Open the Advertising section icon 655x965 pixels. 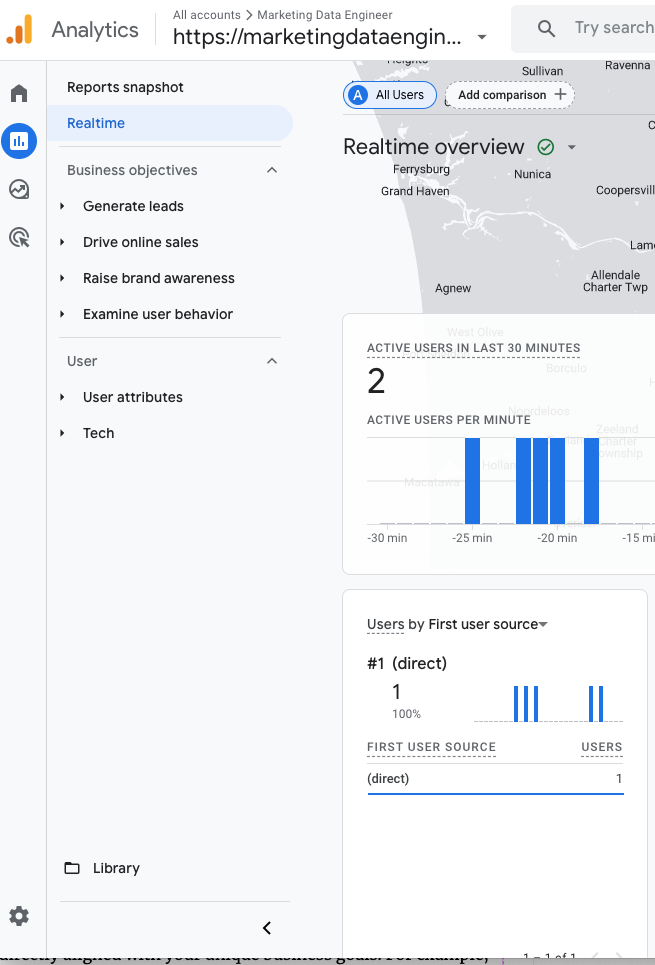[19, 237]
